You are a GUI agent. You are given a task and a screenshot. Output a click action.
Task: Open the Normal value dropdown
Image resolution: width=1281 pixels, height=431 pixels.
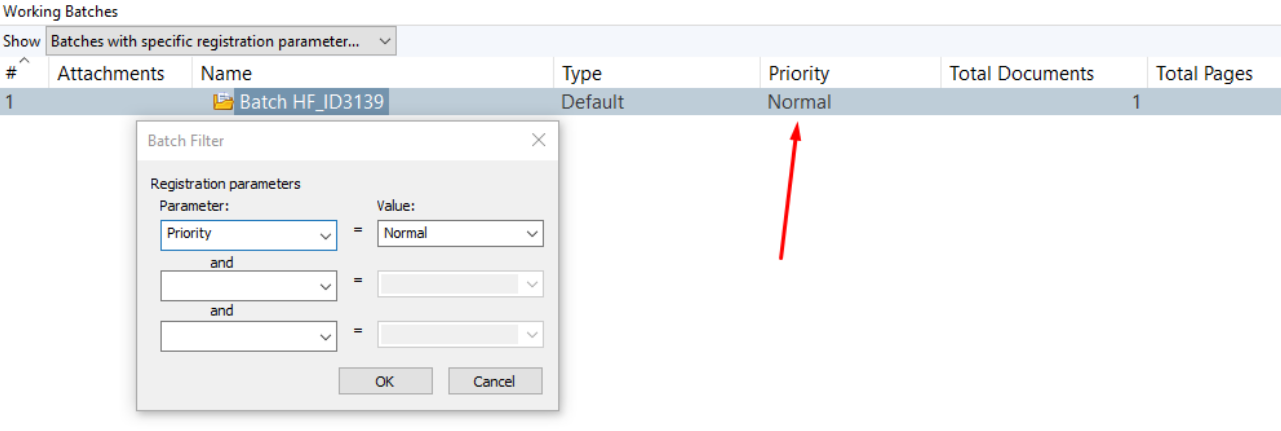point(460,233)
